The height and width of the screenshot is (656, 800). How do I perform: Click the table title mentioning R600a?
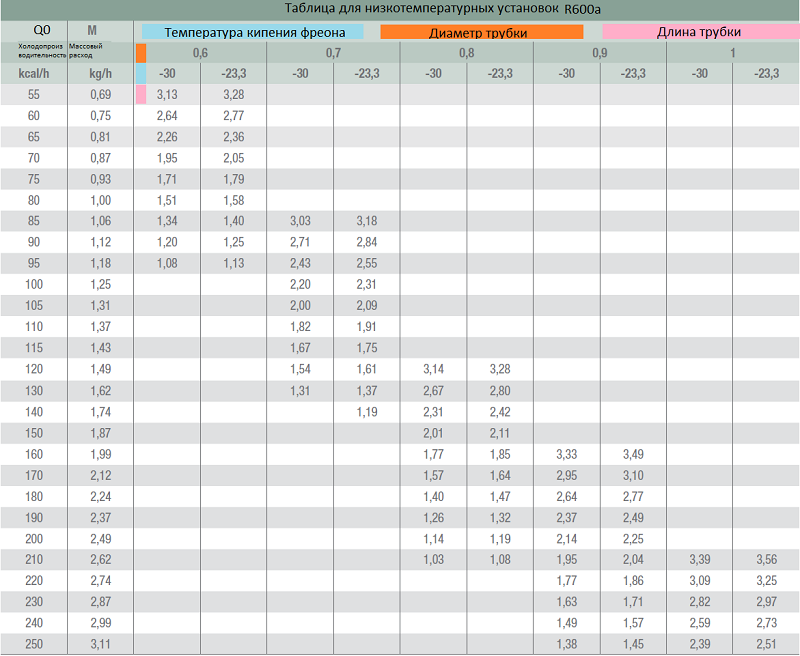(x=442, y=9)
